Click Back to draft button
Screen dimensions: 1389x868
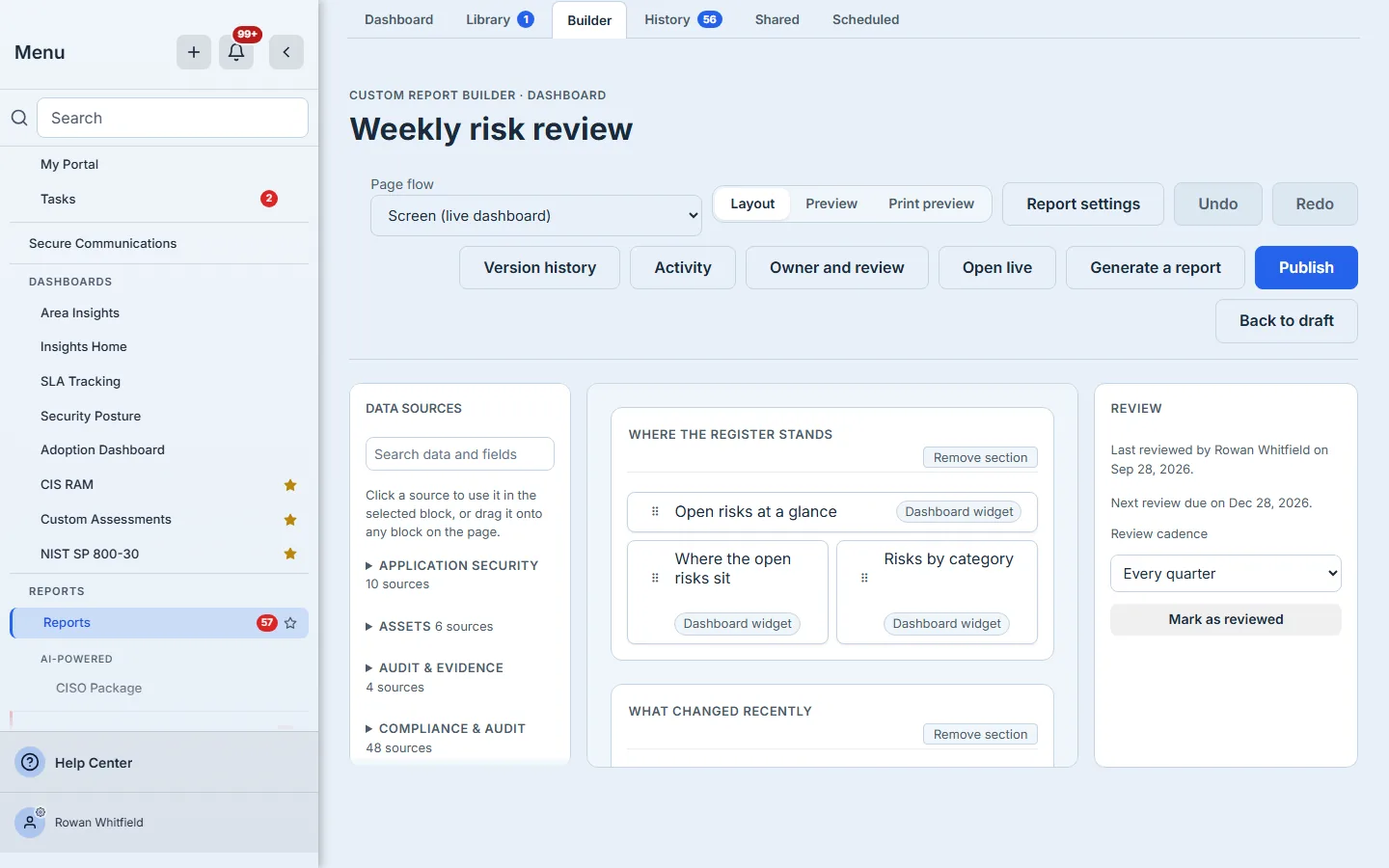(x=1287, y=320)
